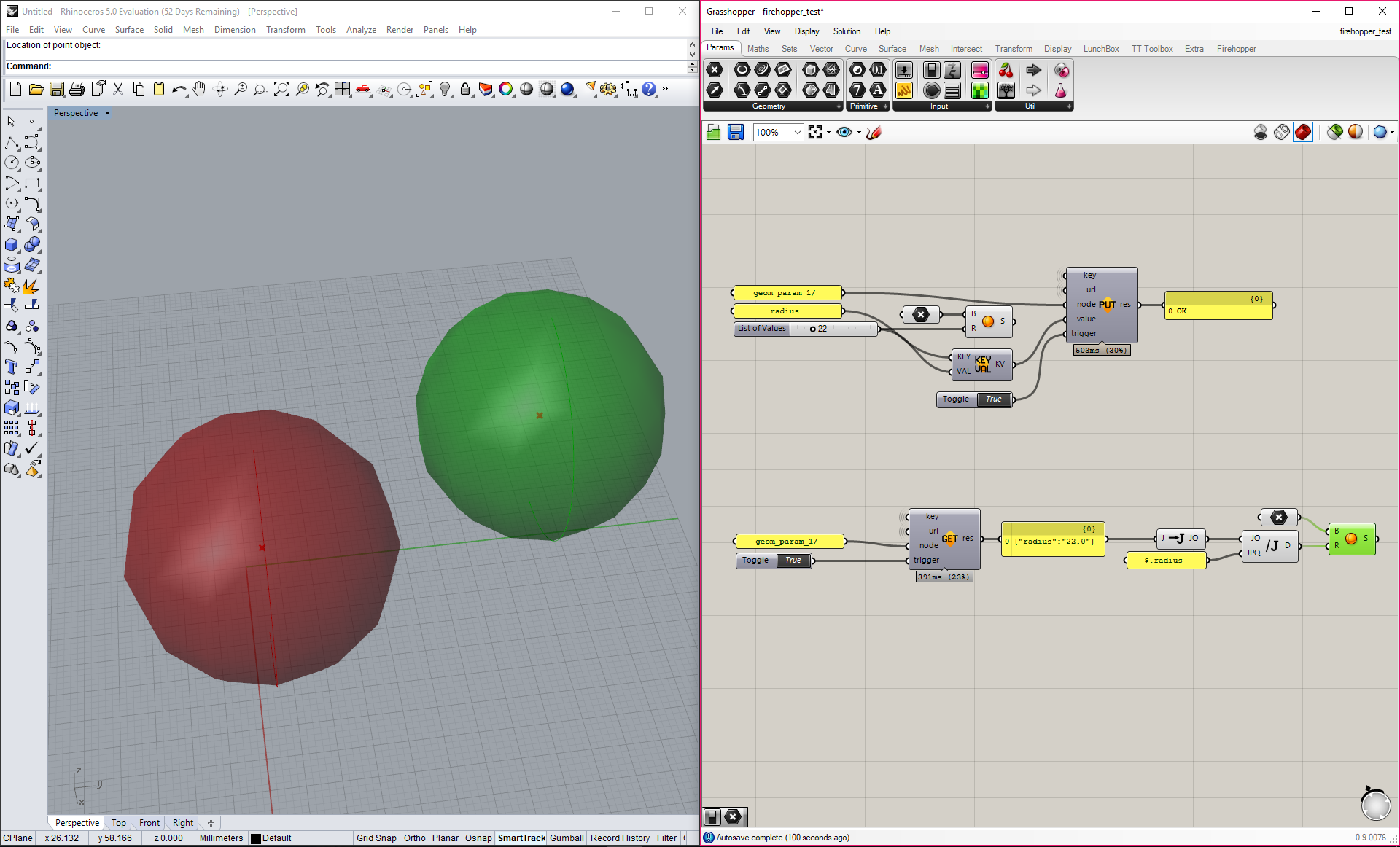
Task: Toggle Record History in Rhino status bar
Action: 620,838
